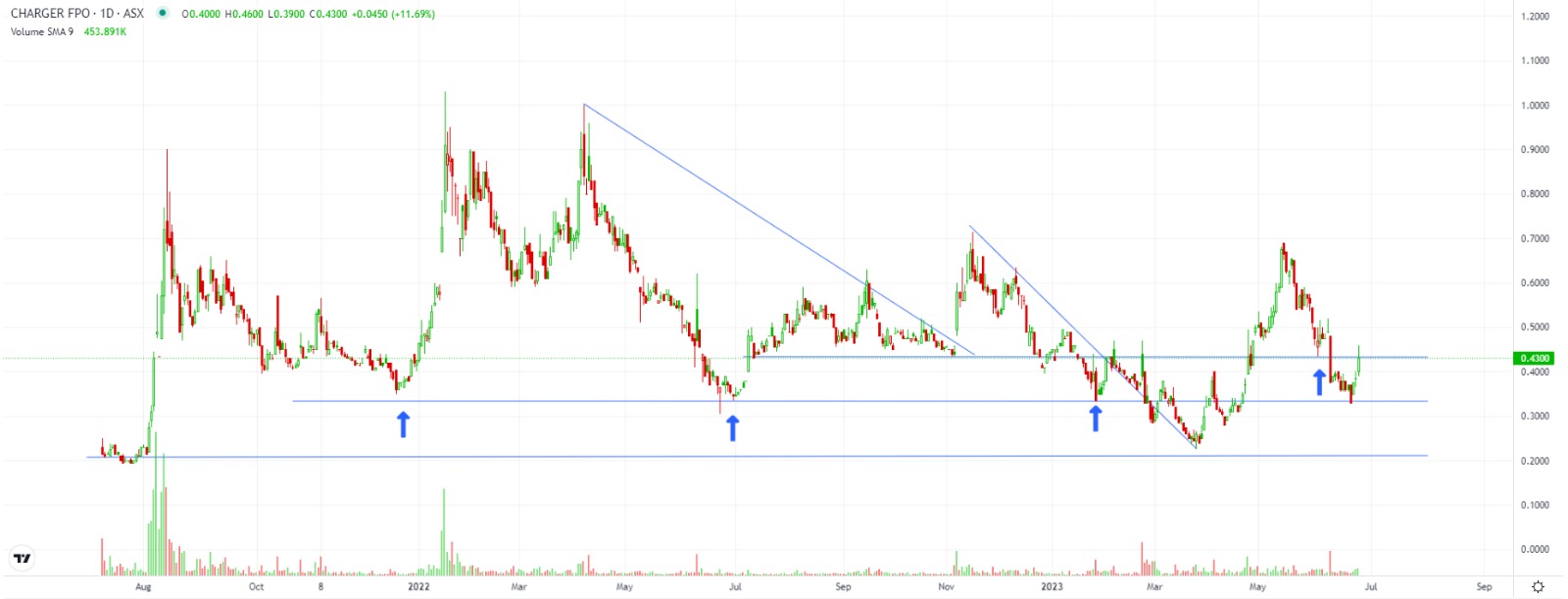
Task: Click the green 0.4300 current price label
Action: pyautogui.click(x=1534, y=358)
